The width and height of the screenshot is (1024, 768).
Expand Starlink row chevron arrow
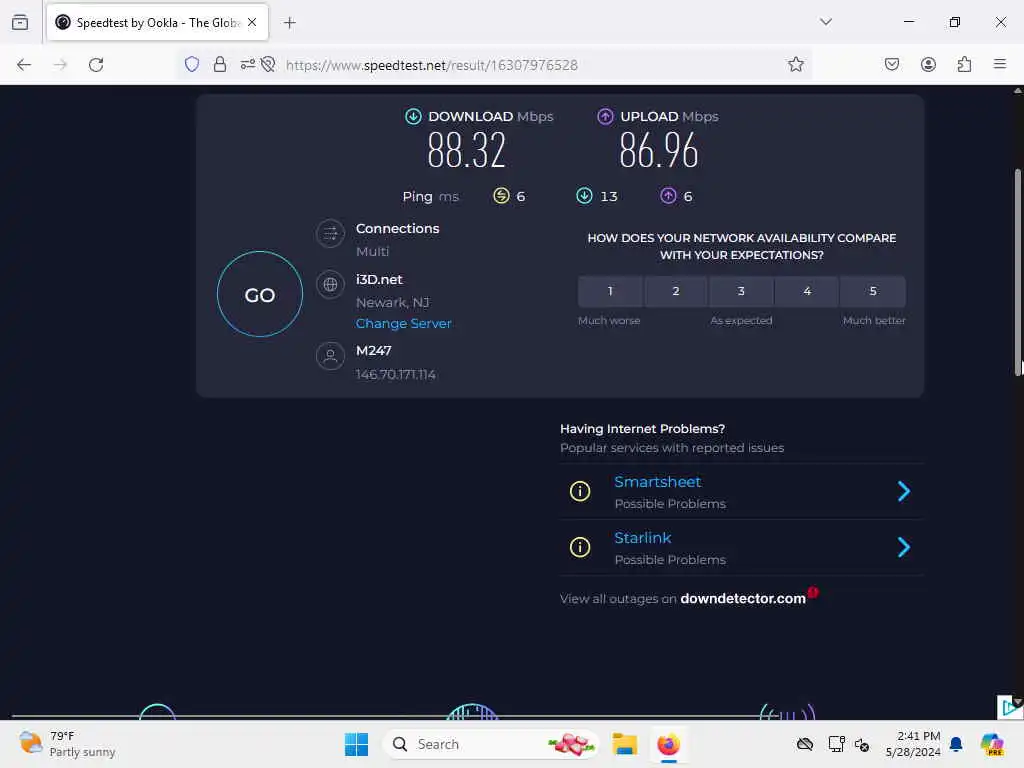tap(904, 547)
